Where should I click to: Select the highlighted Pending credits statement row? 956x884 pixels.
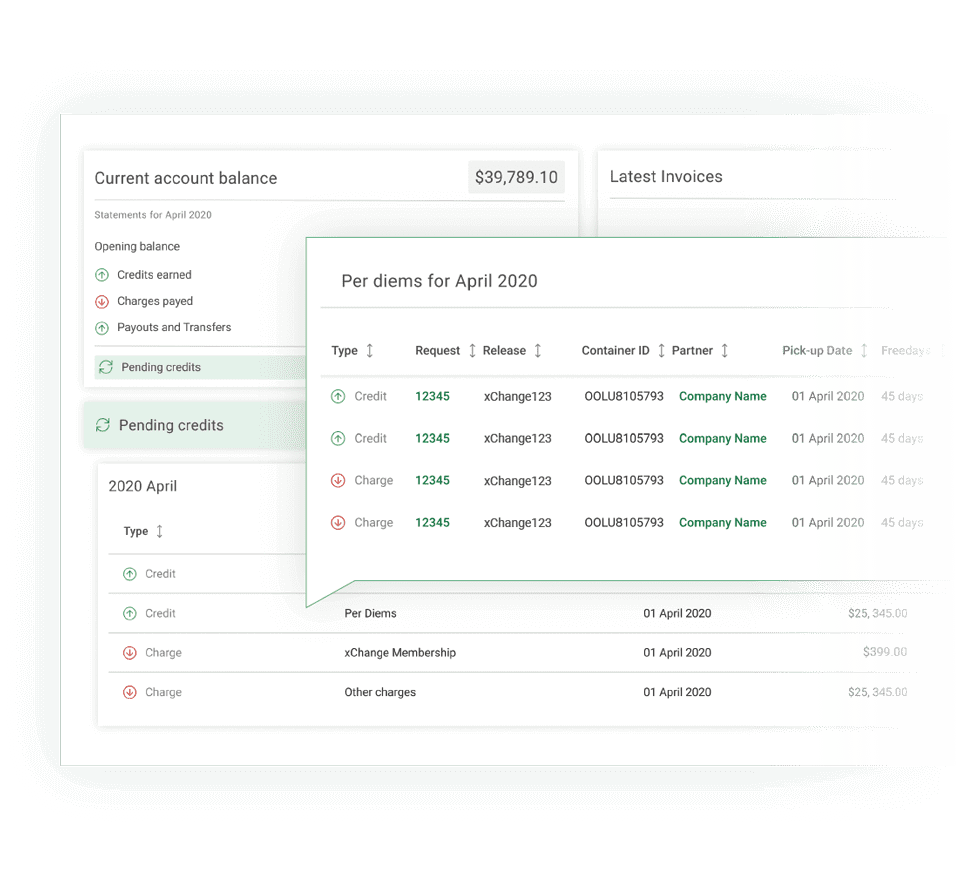[x=200, y=367]
